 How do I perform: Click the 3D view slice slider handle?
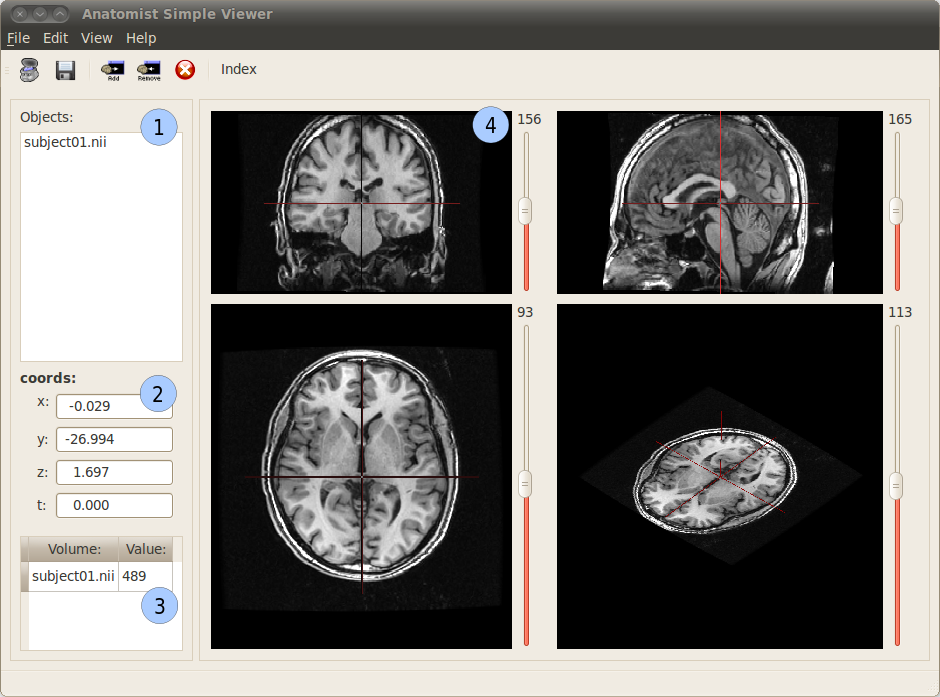pos(897,486)
